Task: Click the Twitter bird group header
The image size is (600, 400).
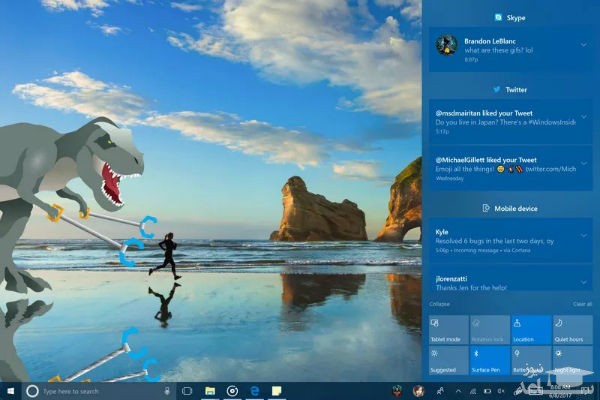Action: [496, 89]
